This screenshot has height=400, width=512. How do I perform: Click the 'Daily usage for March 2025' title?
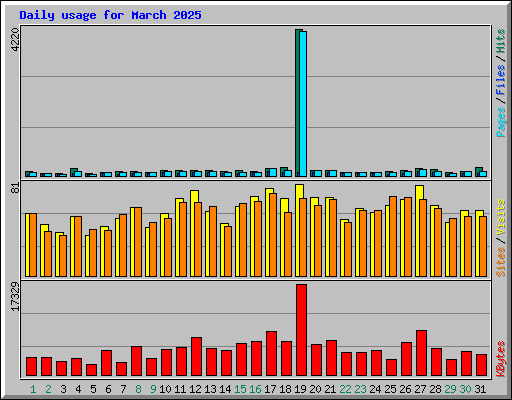[110, 15]
